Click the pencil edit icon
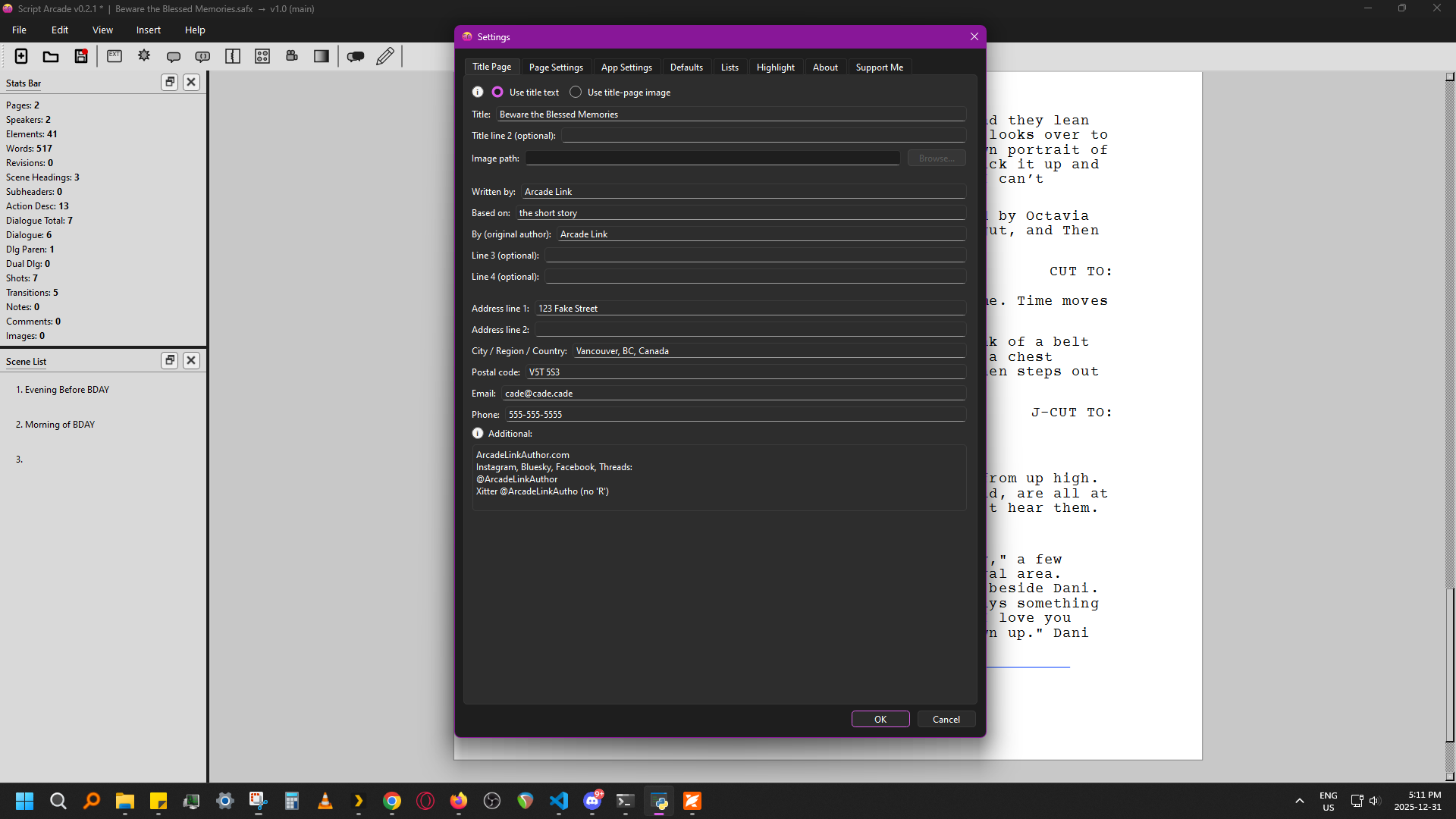 (x=385, y=56)
